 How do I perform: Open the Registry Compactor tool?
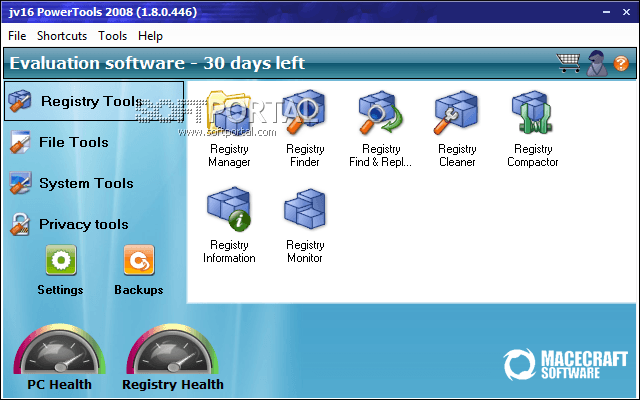coord(533,129)
